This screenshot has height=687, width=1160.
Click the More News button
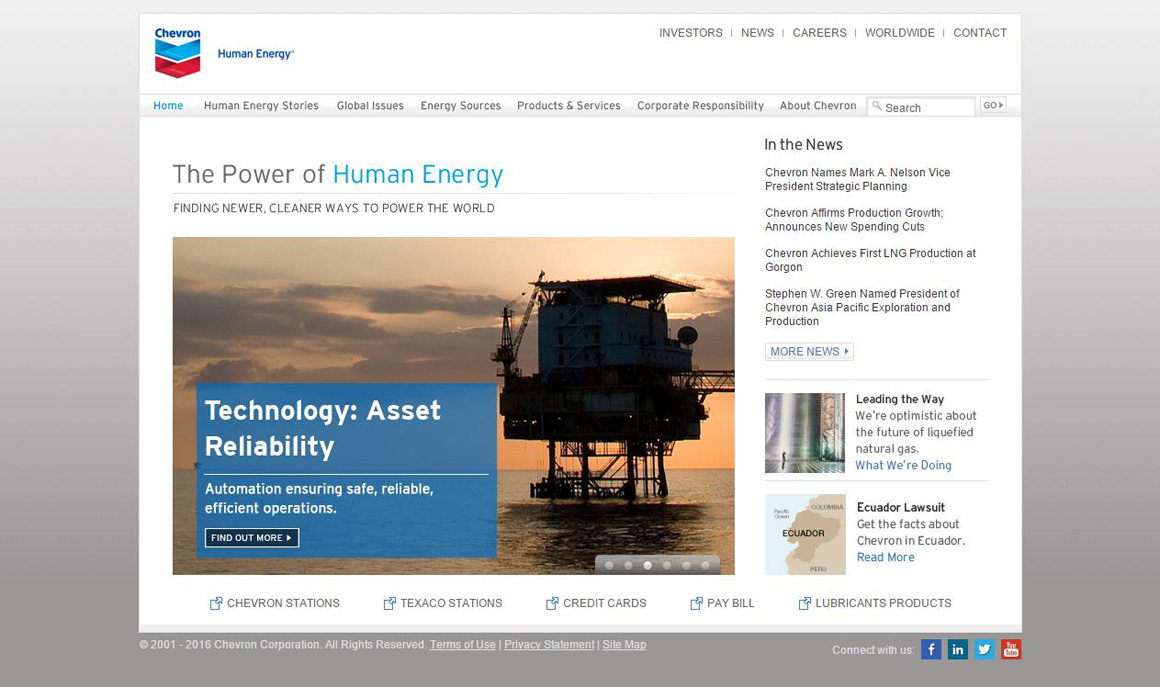[809, 352]
